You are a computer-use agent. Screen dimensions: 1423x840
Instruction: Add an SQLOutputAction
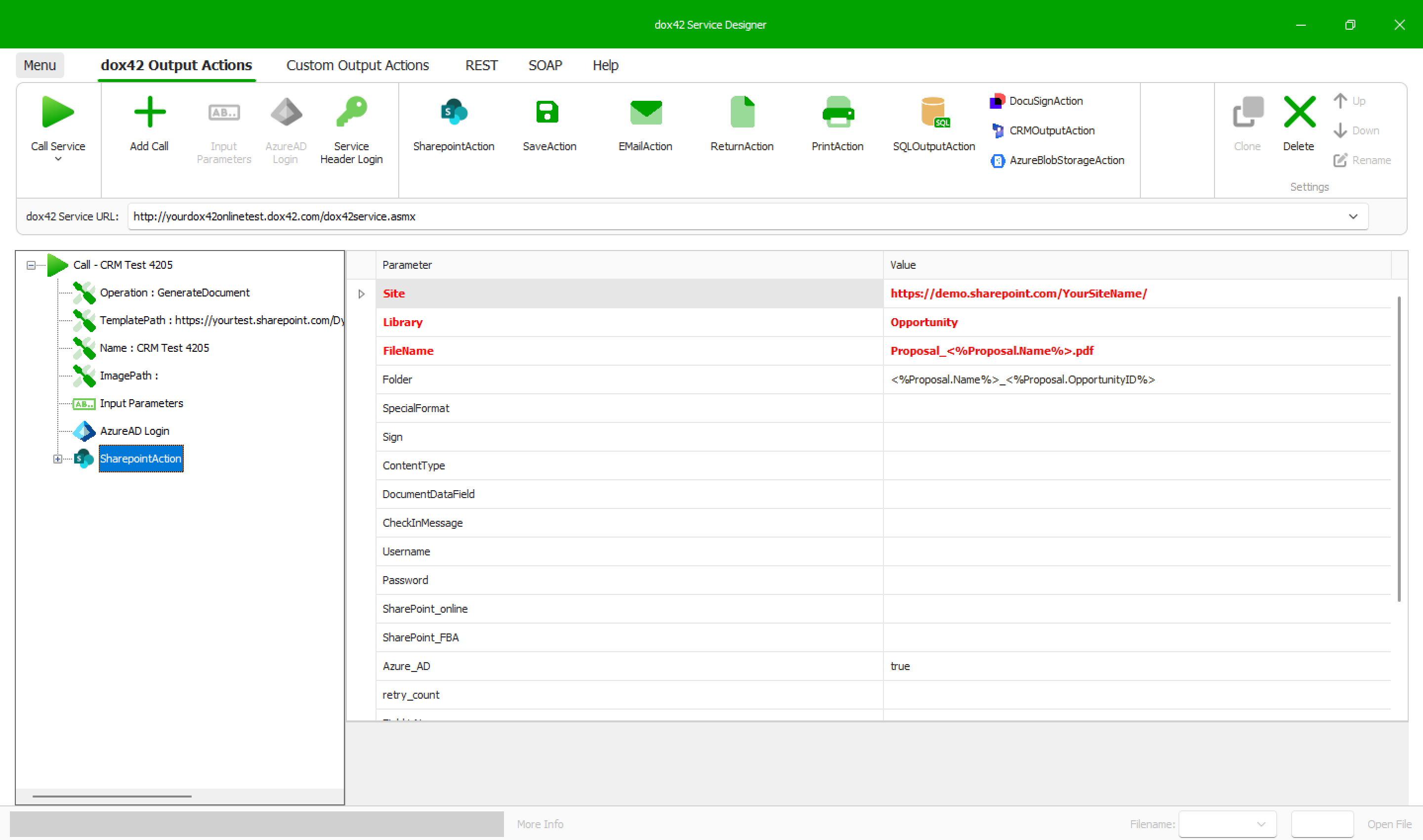pos(933,125)
